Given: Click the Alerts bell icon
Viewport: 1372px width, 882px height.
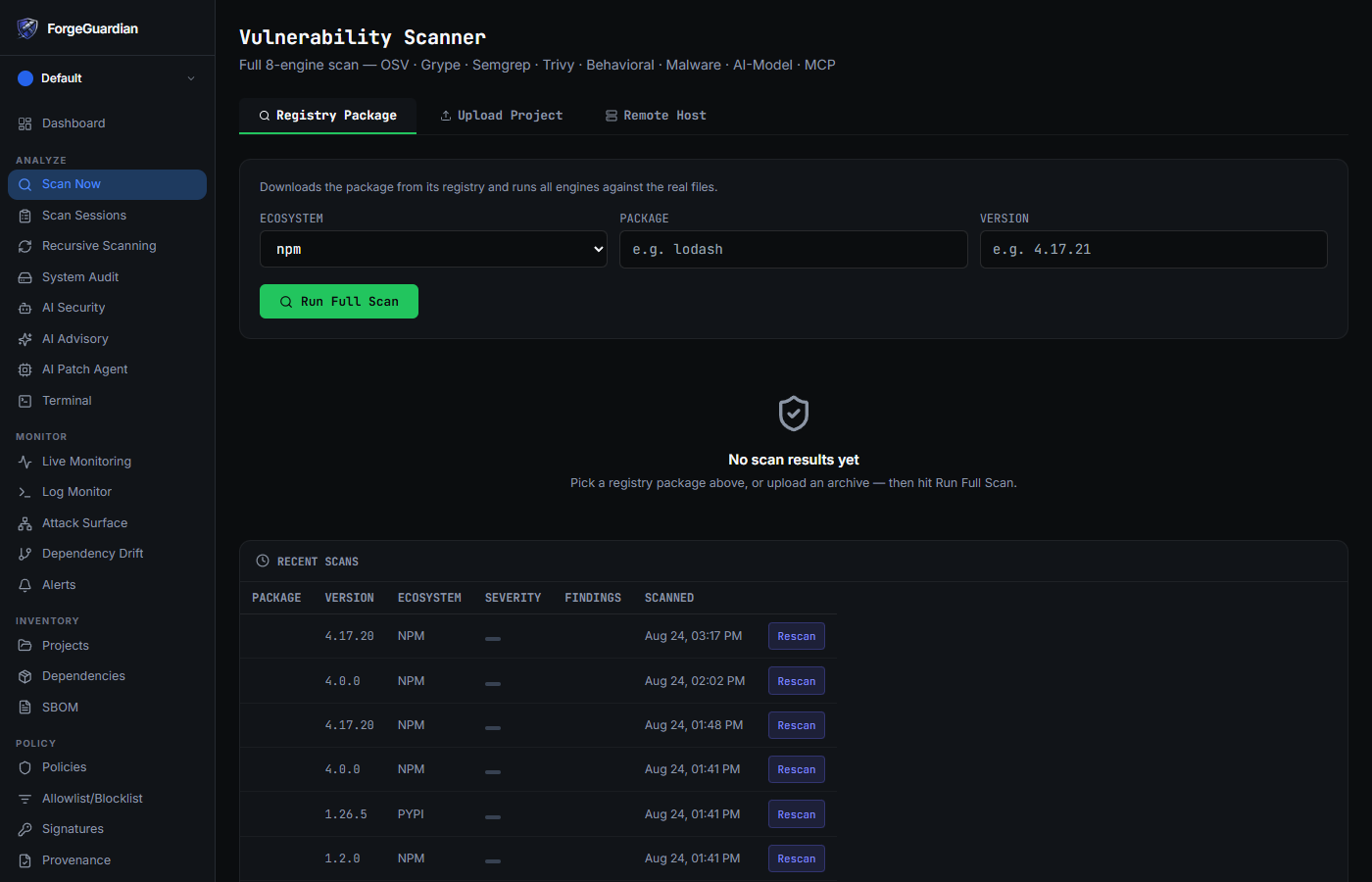Looking at the screenshot, I should 25,585.
